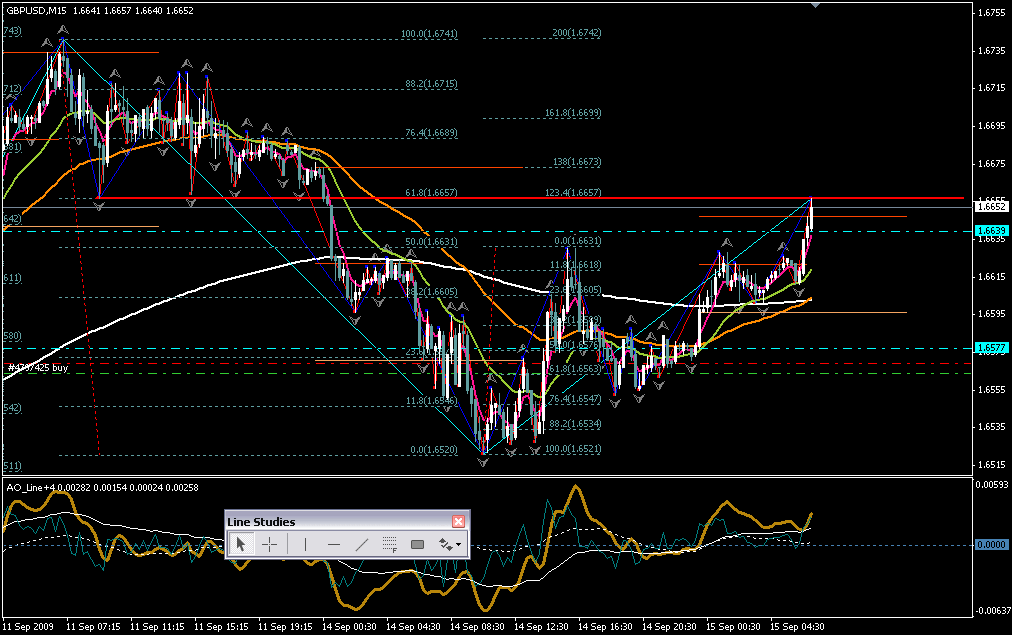The height and width of the screenshot is (635, 1012).
Task: Activate the crosshair tool
Action: (x=269, y=544)
